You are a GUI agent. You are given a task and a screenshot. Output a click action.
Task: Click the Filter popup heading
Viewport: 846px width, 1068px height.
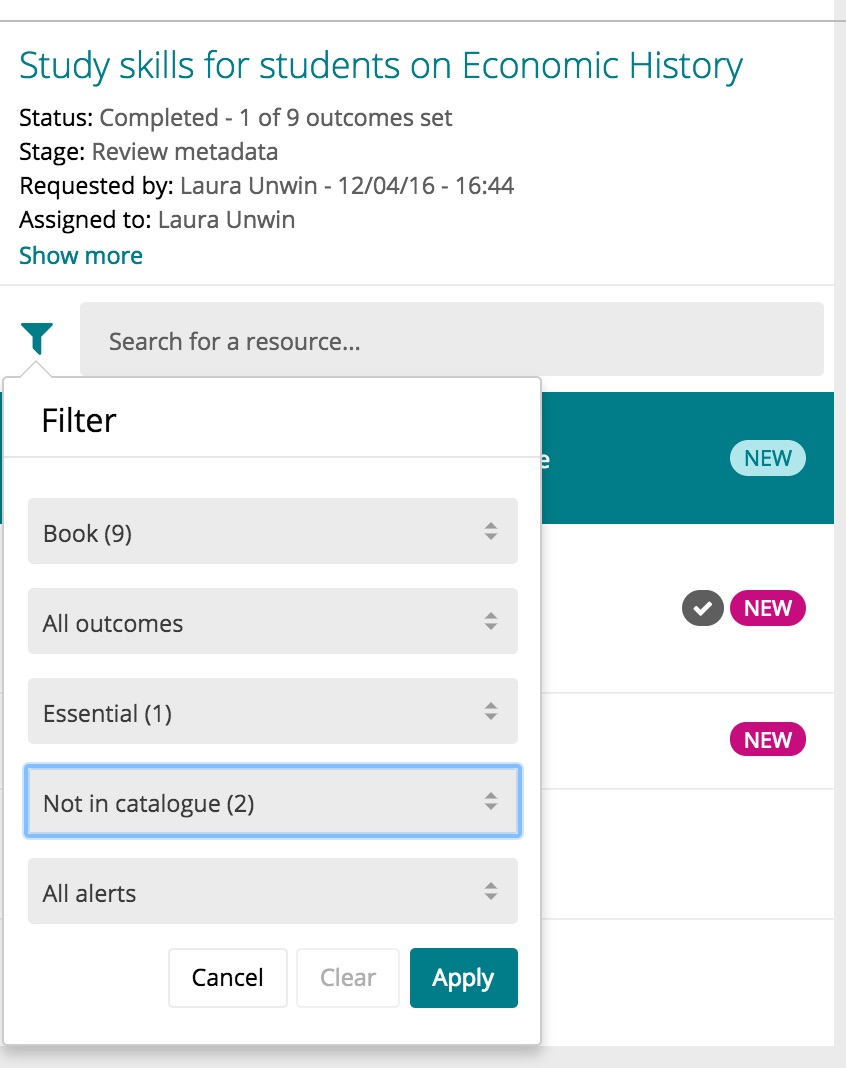pos(79,420)
